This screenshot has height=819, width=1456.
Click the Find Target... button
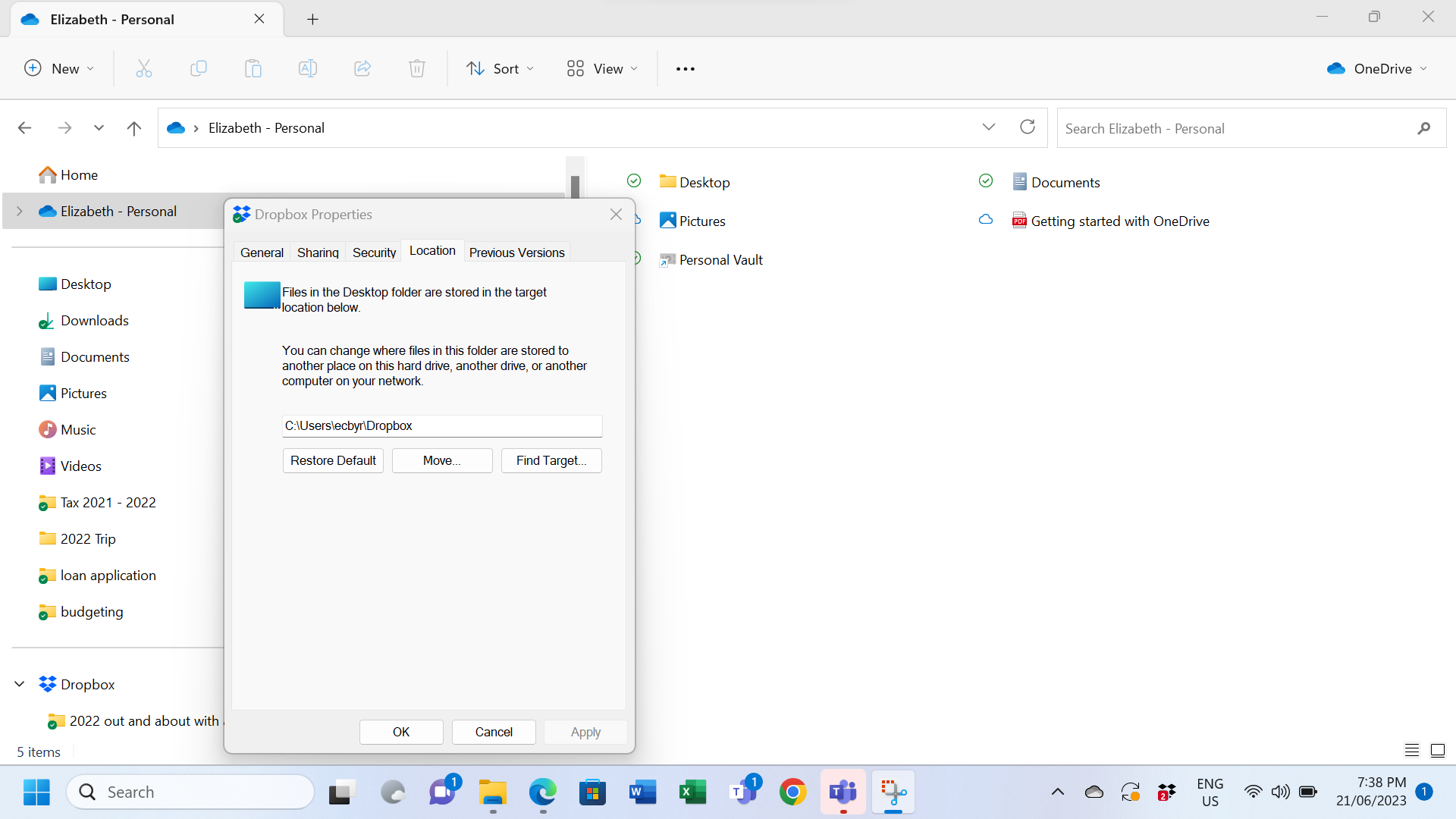(551, 461)
